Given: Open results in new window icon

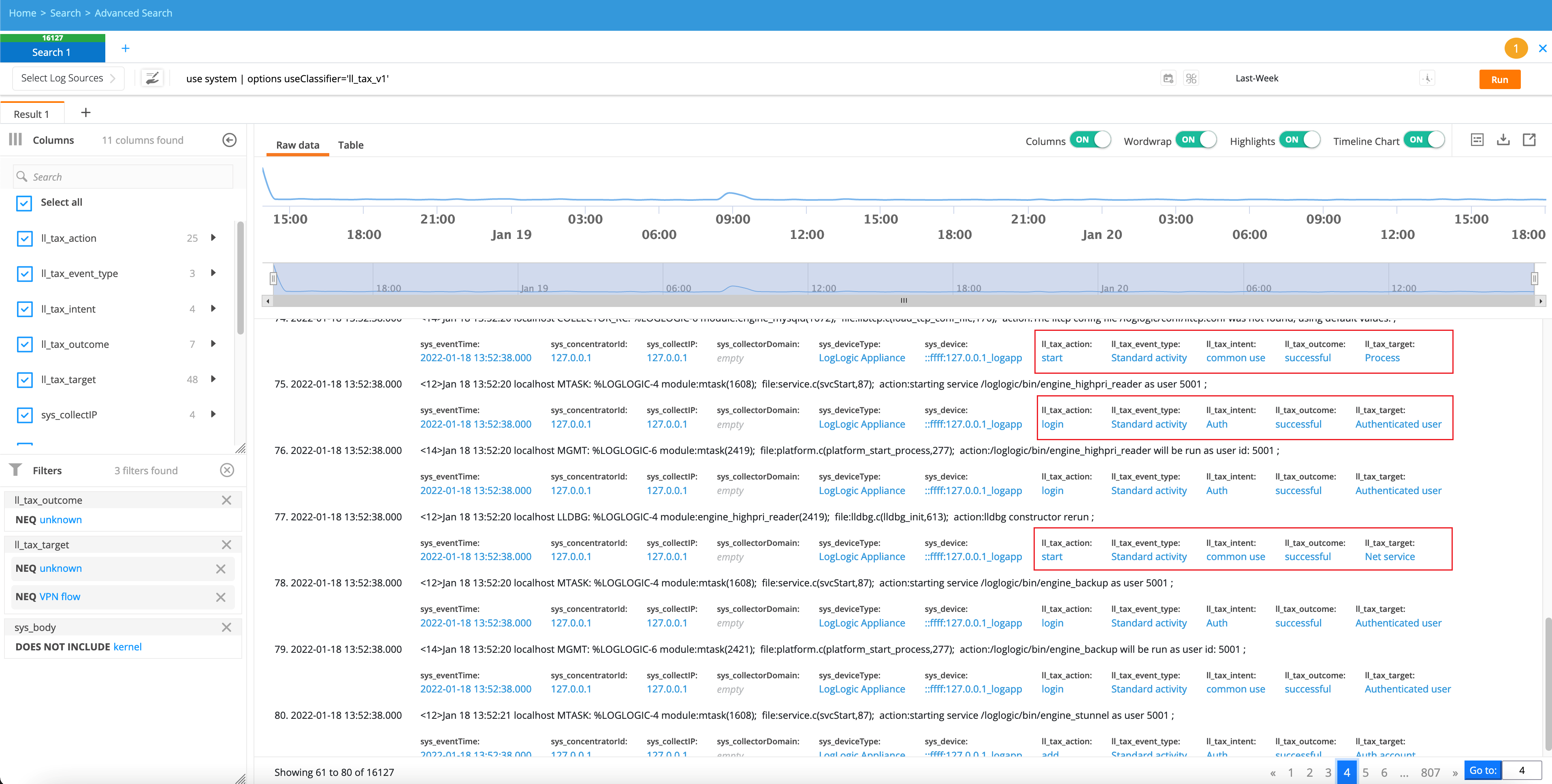Looking at the screenshot, I should point(1529,140).
